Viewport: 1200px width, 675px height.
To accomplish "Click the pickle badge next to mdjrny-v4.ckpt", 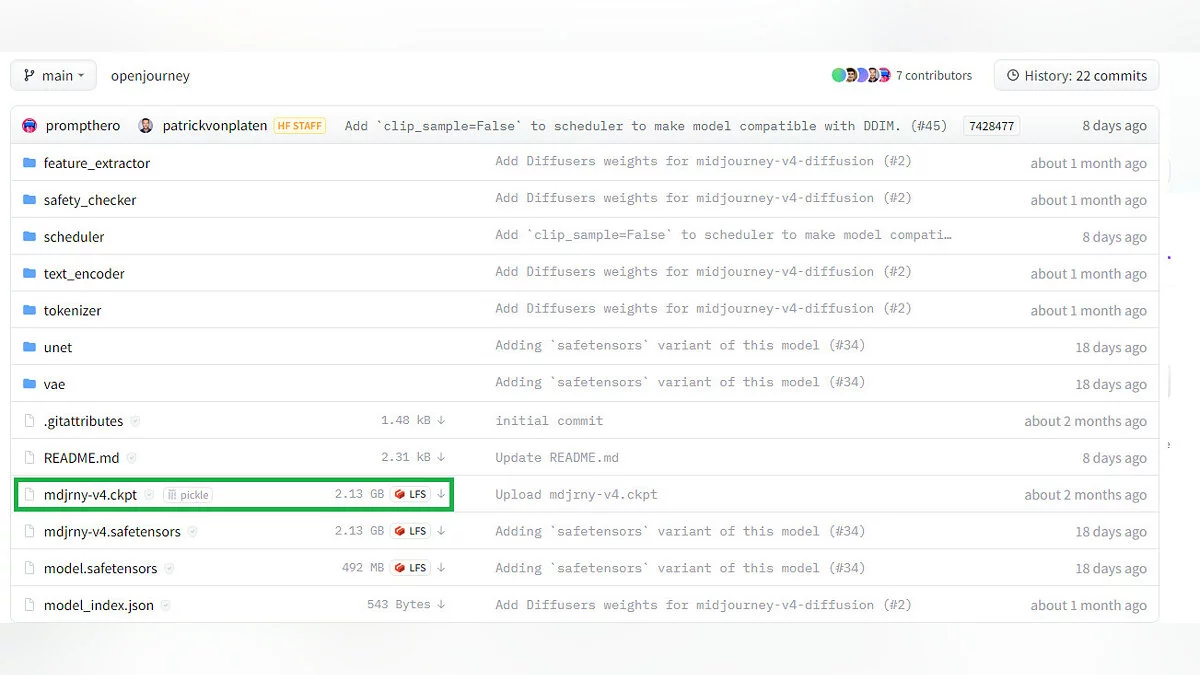I will (x=188, y=495).
